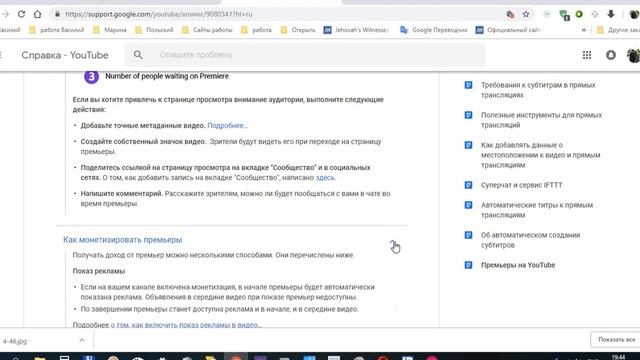640x360 pixels.
Task: Click the 'Показать все' downloads button
Action: tap(616, 340)
